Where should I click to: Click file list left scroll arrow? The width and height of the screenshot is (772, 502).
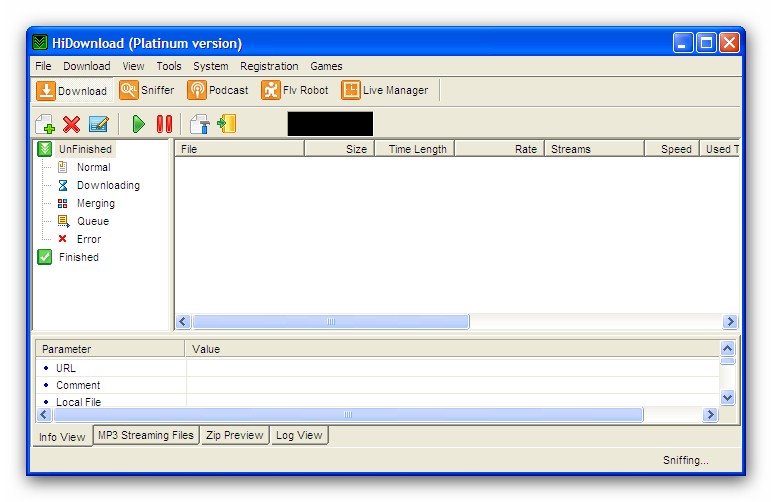(x=183, y=321)
